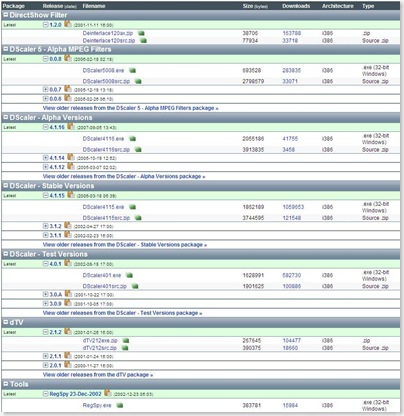Download dTV212exe.zip file
This screenshot has height=416, width=404.
point(100,341)
